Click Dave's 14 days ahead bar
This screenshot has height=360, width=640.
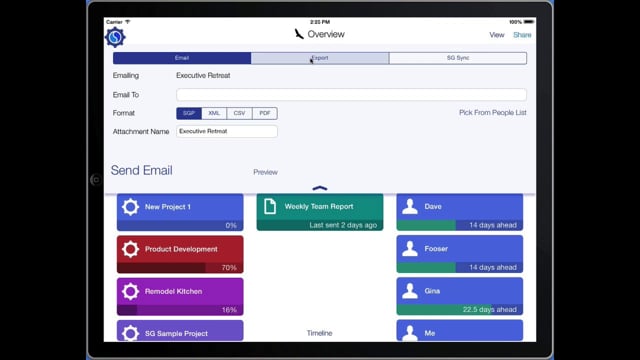(460, 225)
